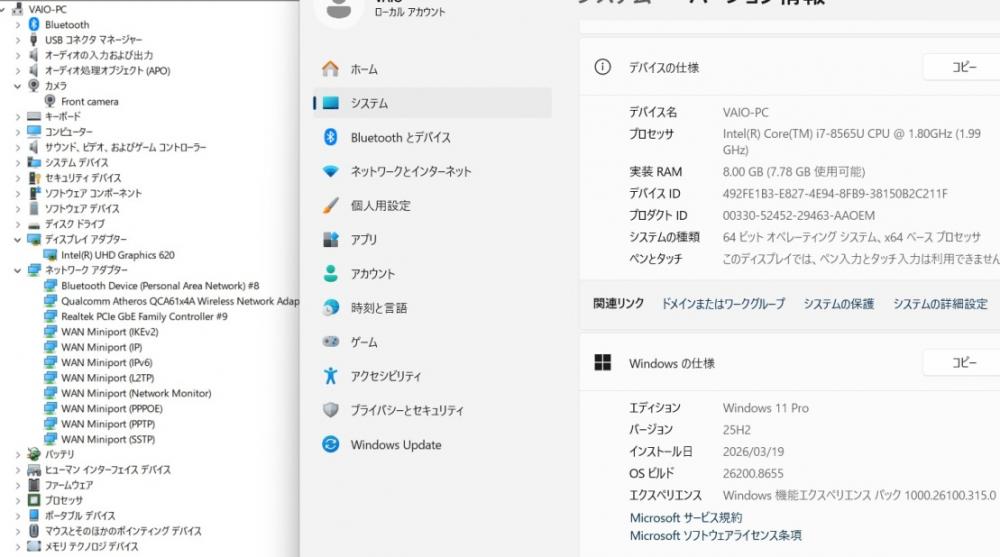Click the info icon beside デバイスの仕様
Screen dimensions: 1000x557
(x=603, y=67)
